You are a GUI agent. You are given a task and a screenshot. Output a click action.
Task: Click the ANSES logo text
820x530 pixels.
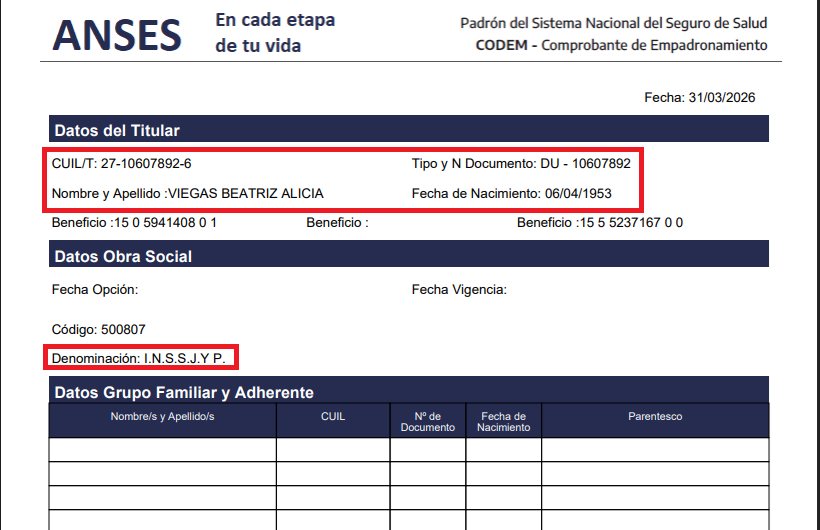pos(117,35)
